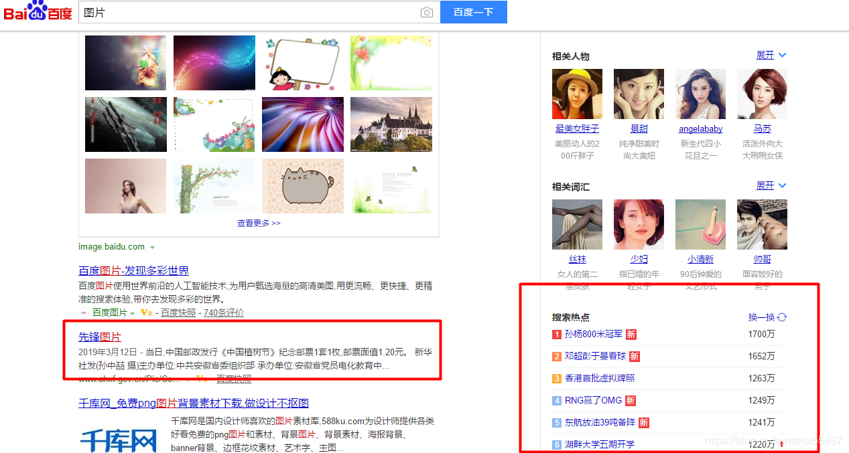
Task: Open colorful tunnel rays thumbnail
Action: click(x=303, y=124)
